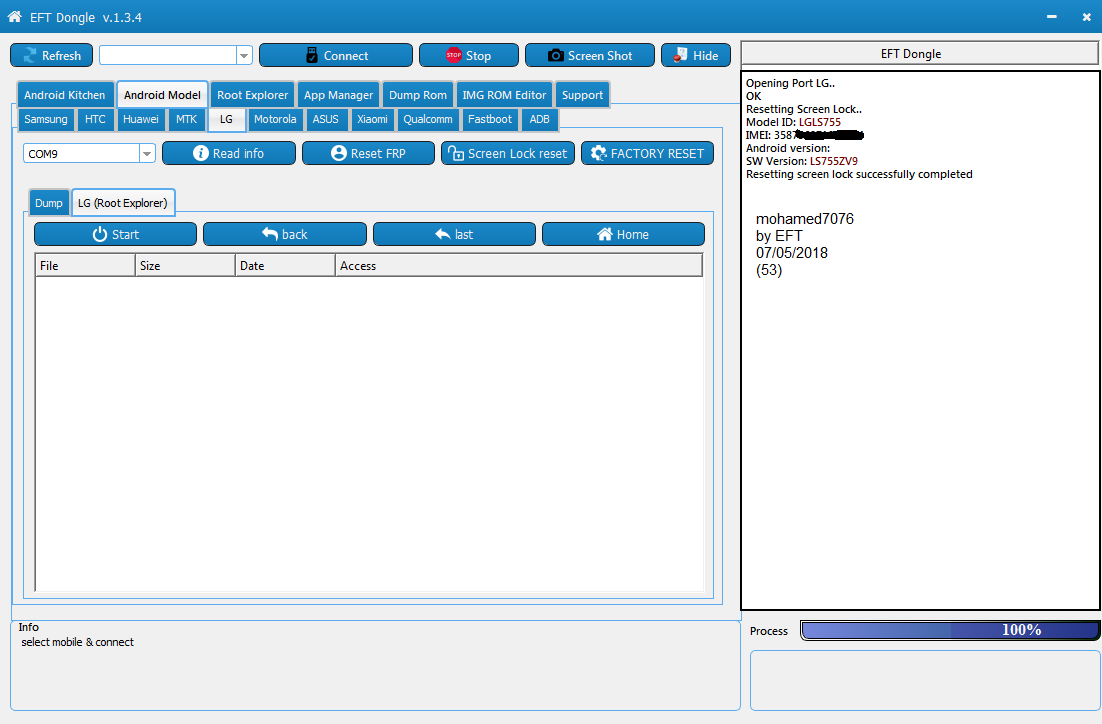
Task: Click the user icon on Reset FRP
Action: [339, 153]
